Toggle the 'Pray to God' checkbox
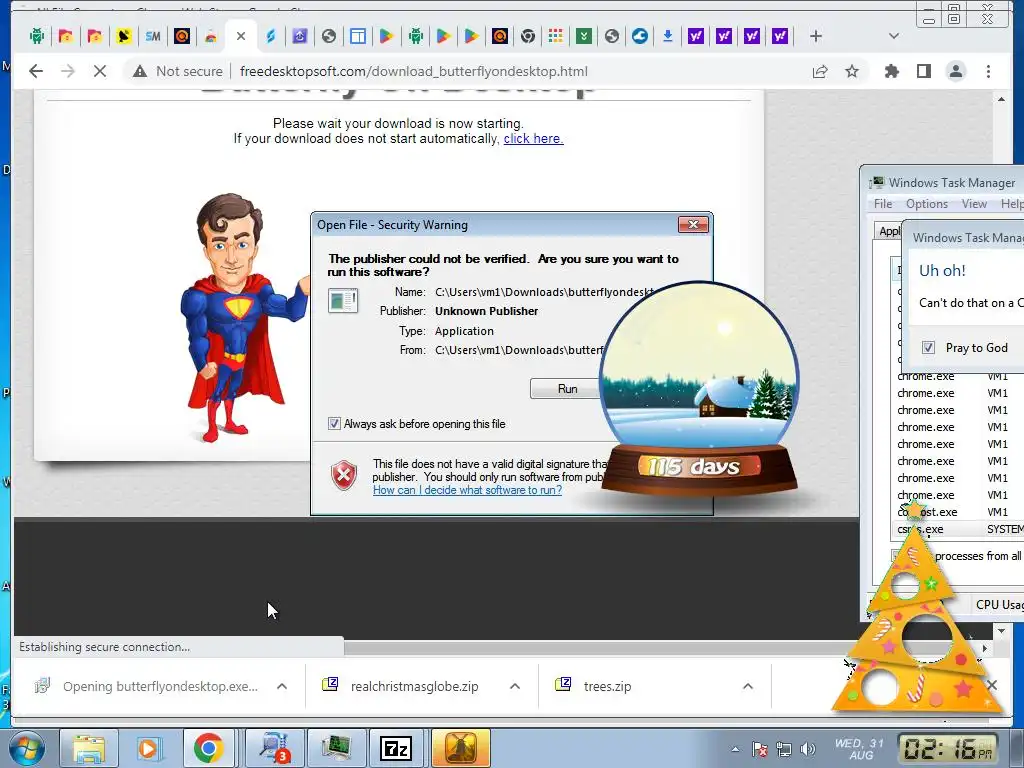 point(928,347)
